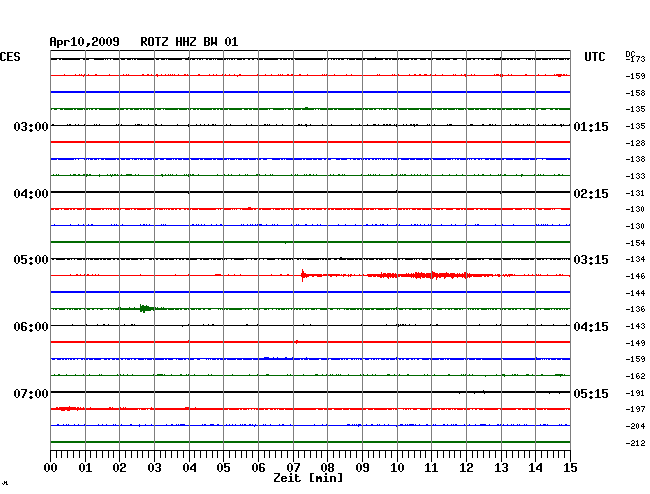Select the 06:00 local time label
The width and height of the screenshot is (650, 494).
pos(31,327)
